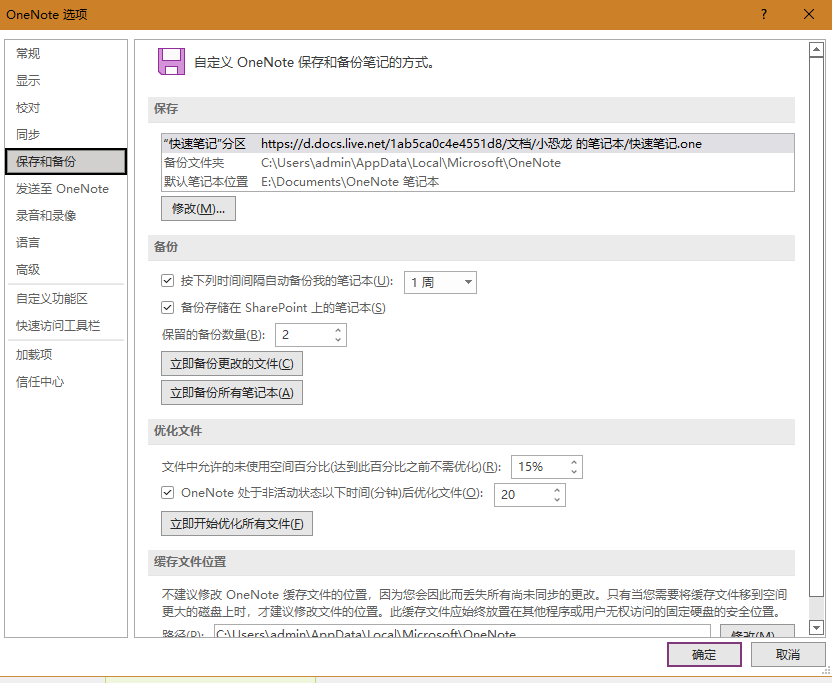Toggle 备份存储在 SharePoint 上的笔记本 checkbox
Viewport: 832px width, 683px height.
click(168, 307)
